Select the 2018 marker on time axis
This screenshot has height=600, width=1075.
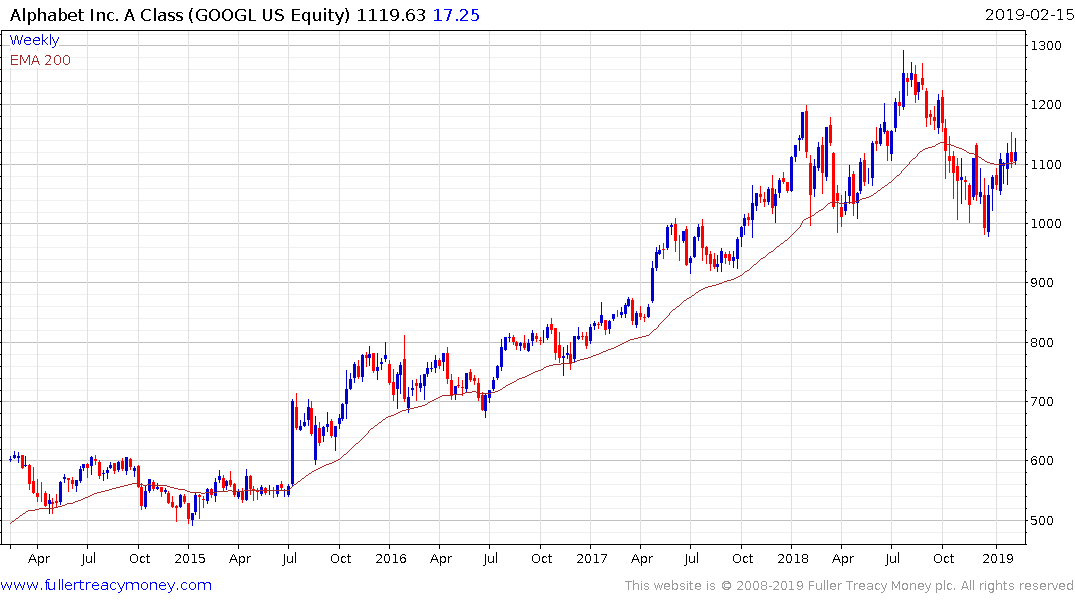pos(793,558)
